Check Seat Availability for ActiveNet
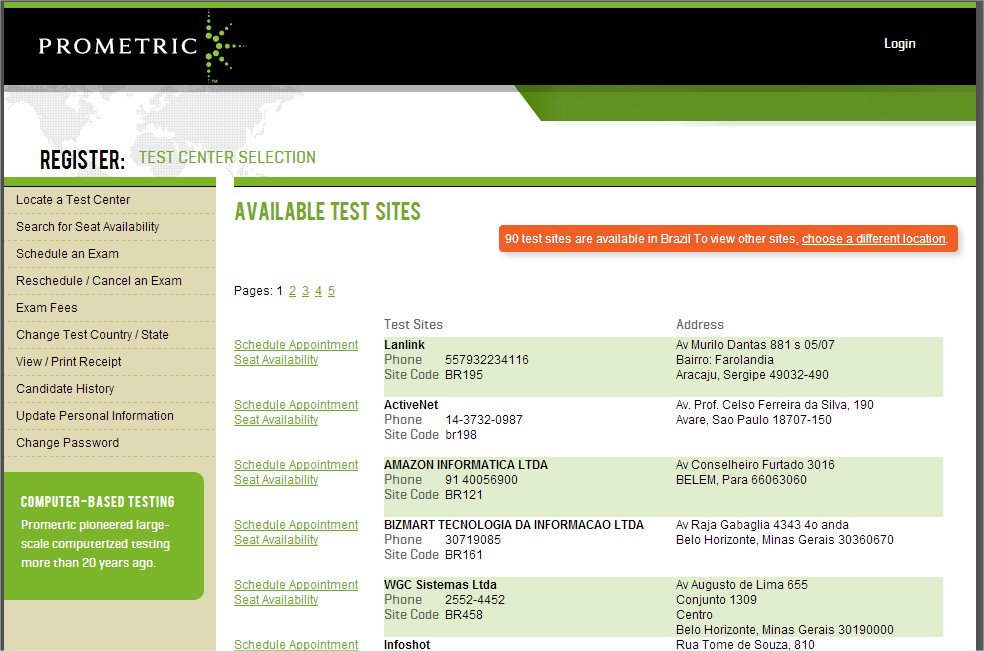Viewport: 984px width, 651px height. click(x=276, y=420)
